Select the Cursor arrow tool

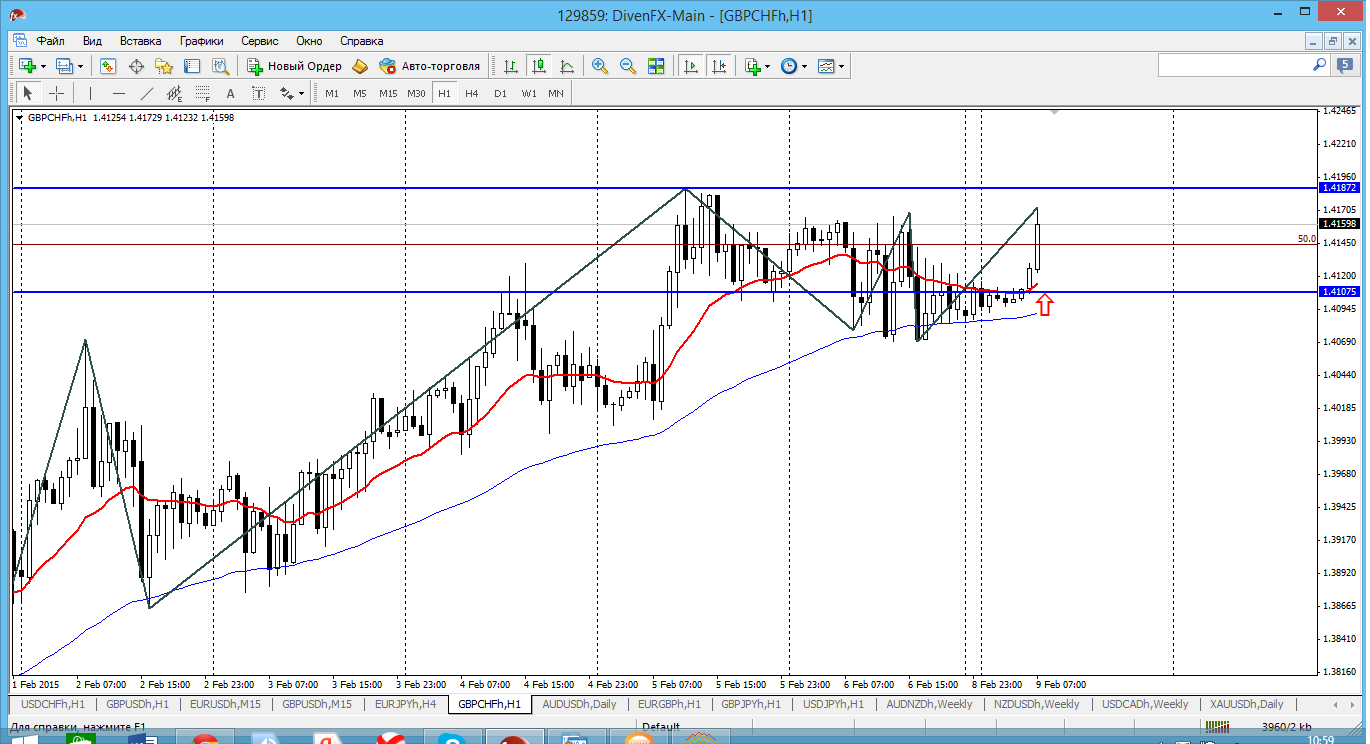click(x=28, y=93)
